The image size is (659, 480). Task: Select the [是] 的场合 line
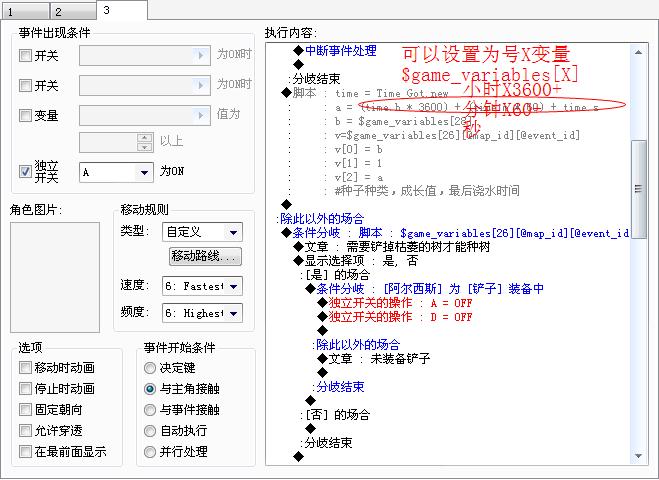coord(335,274)
